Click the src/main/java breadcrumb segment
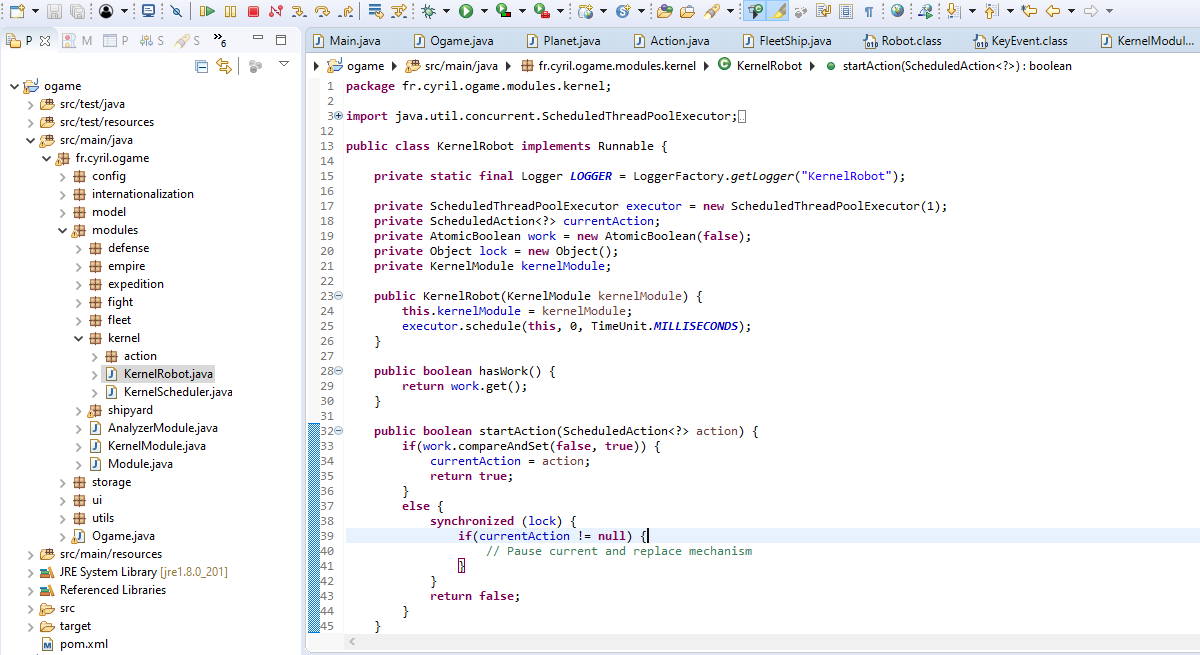The width and height of the screenshot is (1200, 655). (452, 66)
